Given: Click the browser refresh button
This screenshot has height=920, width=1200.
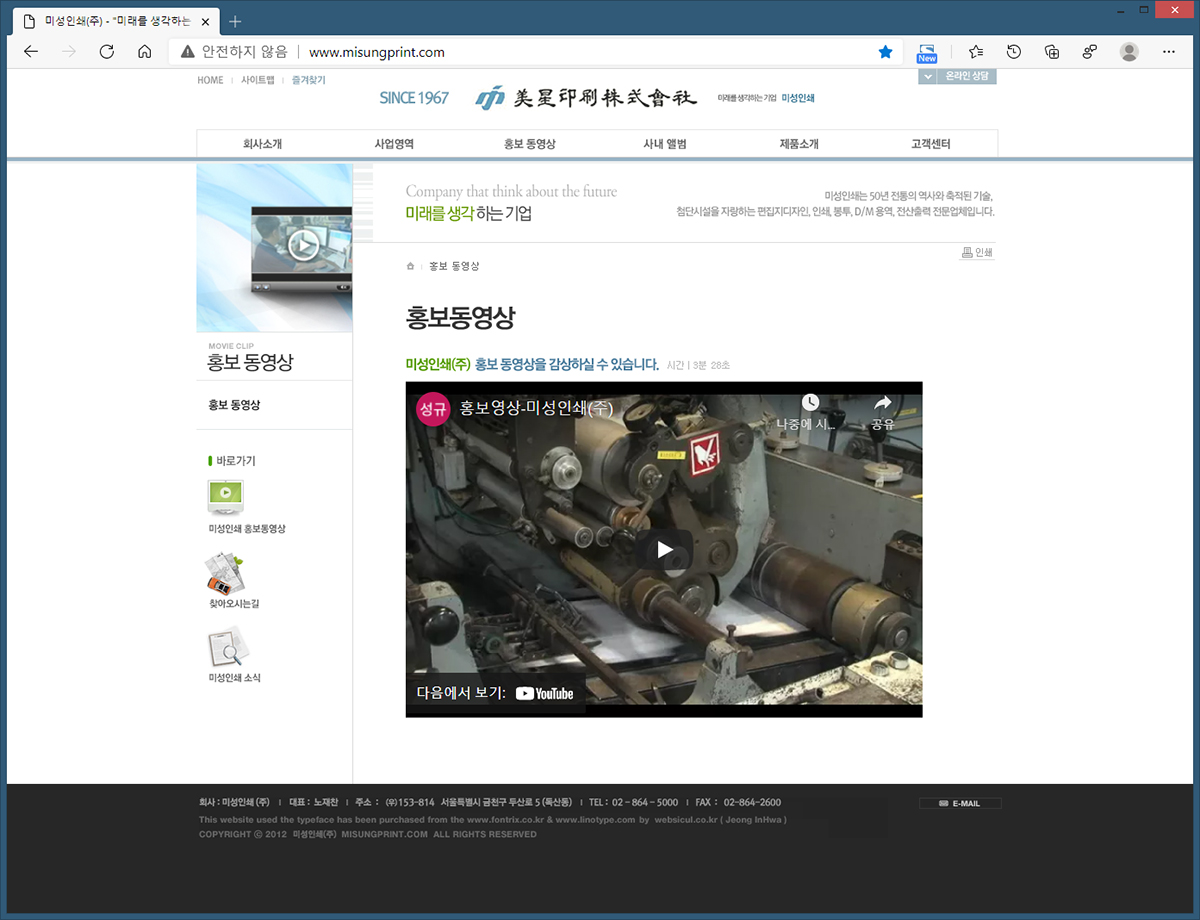Looking at the screenshot, I should (107, 52).
